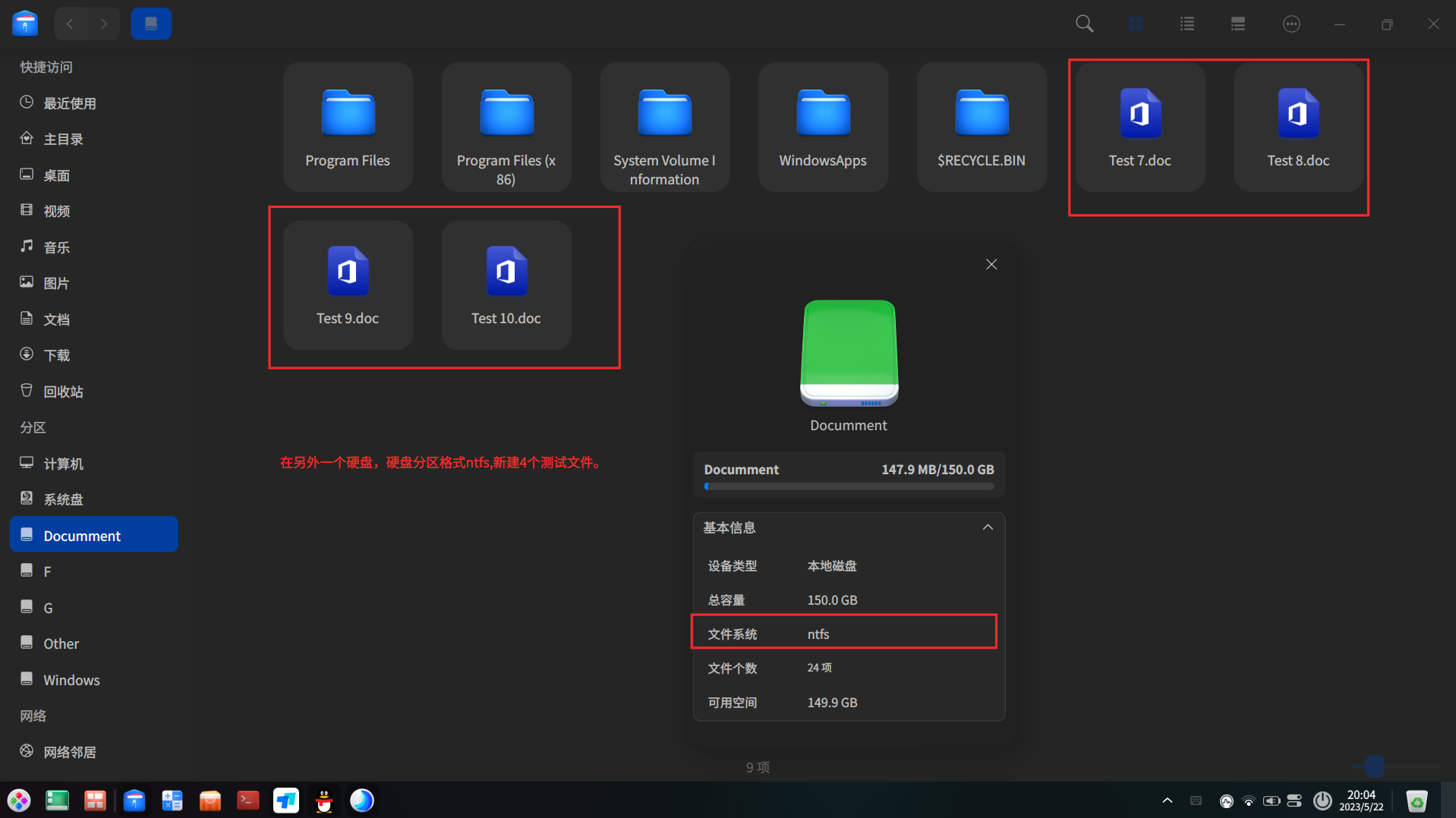The height and width of the screenshot is (818, 1456).
Task: Close the Document info panel
Action: tap(991, 264)
